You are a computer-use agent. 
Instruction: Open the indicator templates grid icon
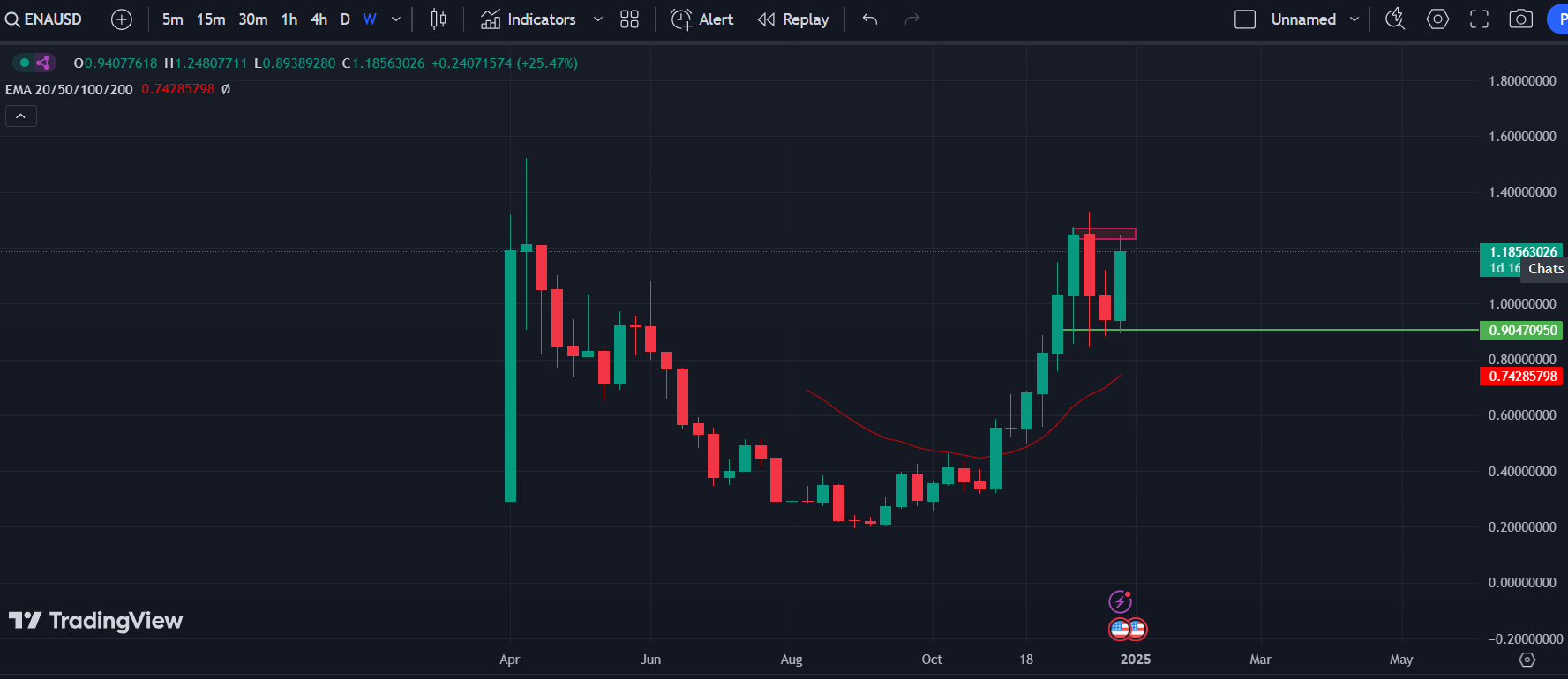pos(629,19)
